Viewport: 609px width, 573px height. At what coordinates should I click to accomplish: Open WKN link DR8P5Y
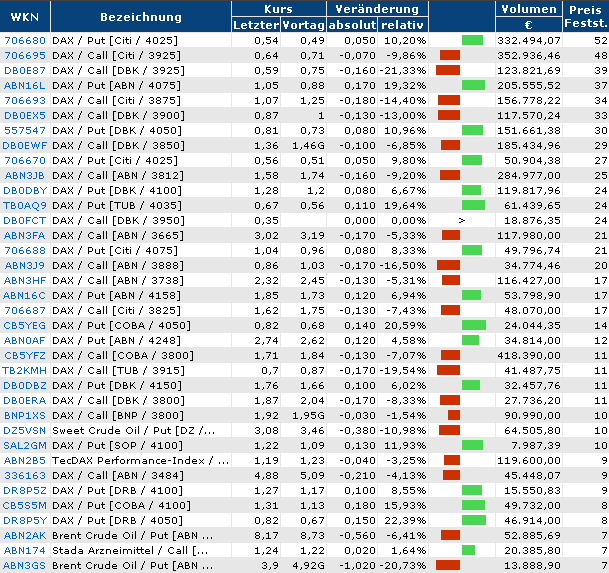25,521
